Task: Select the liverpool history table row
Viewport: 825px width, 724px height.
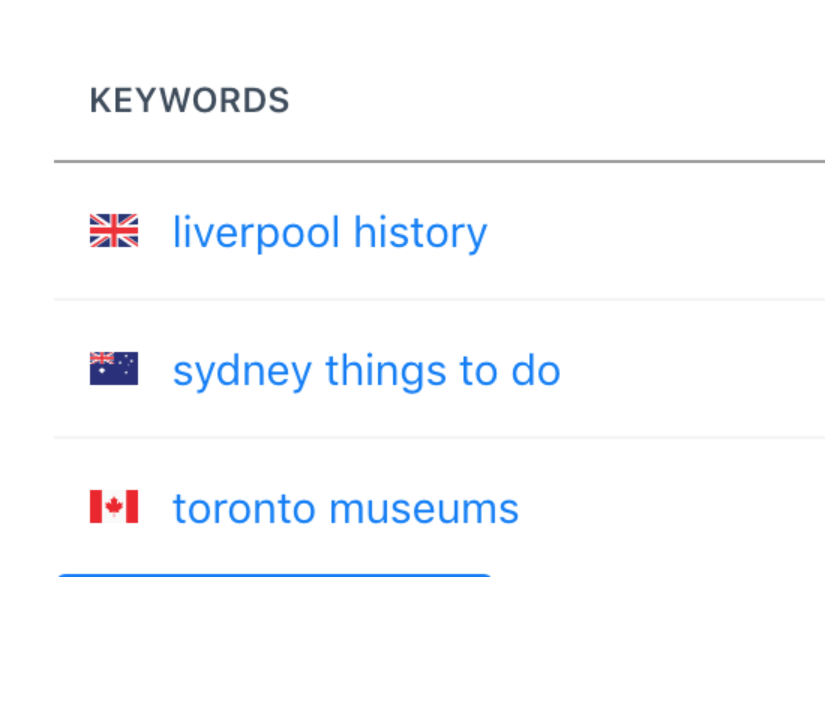Action: click(x=439, y=232)
